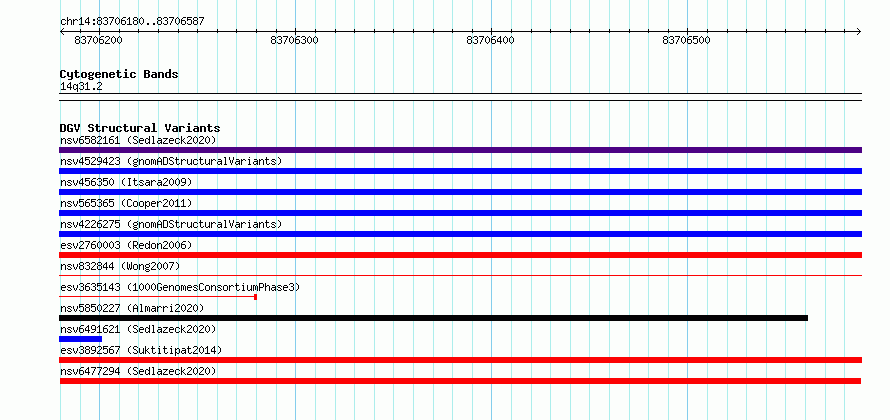Click the red bar under nsv6477294
Image resolution: width=890 pixels, height=420 pixels.
(460, 381)
